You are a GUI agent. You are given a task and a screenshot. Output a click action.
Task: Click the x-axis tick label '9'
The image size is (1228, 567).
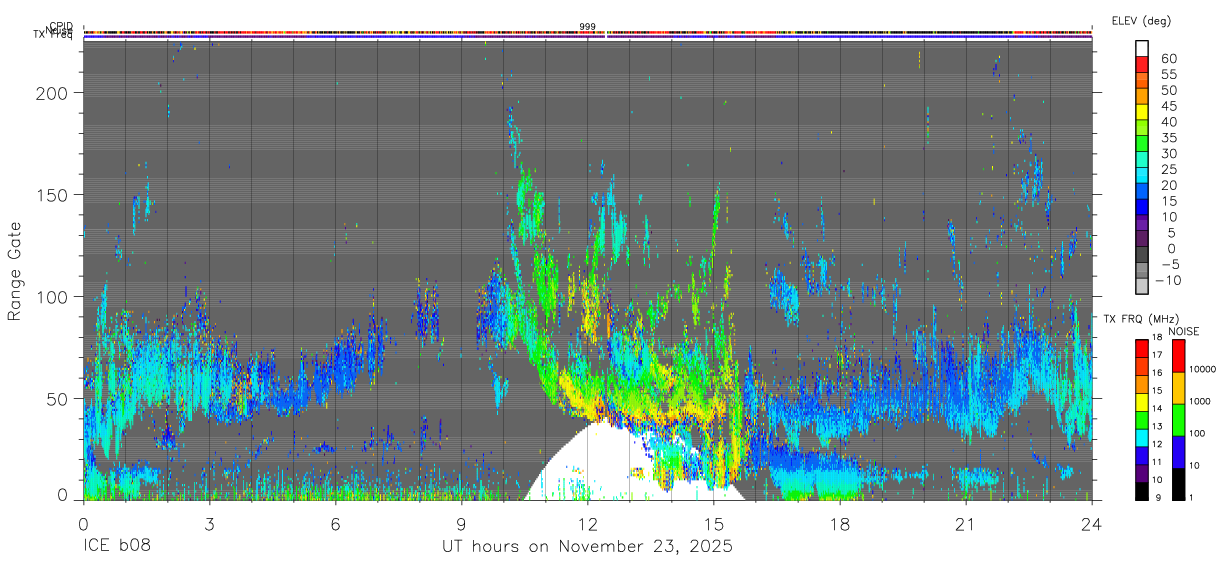coord(461,523)
